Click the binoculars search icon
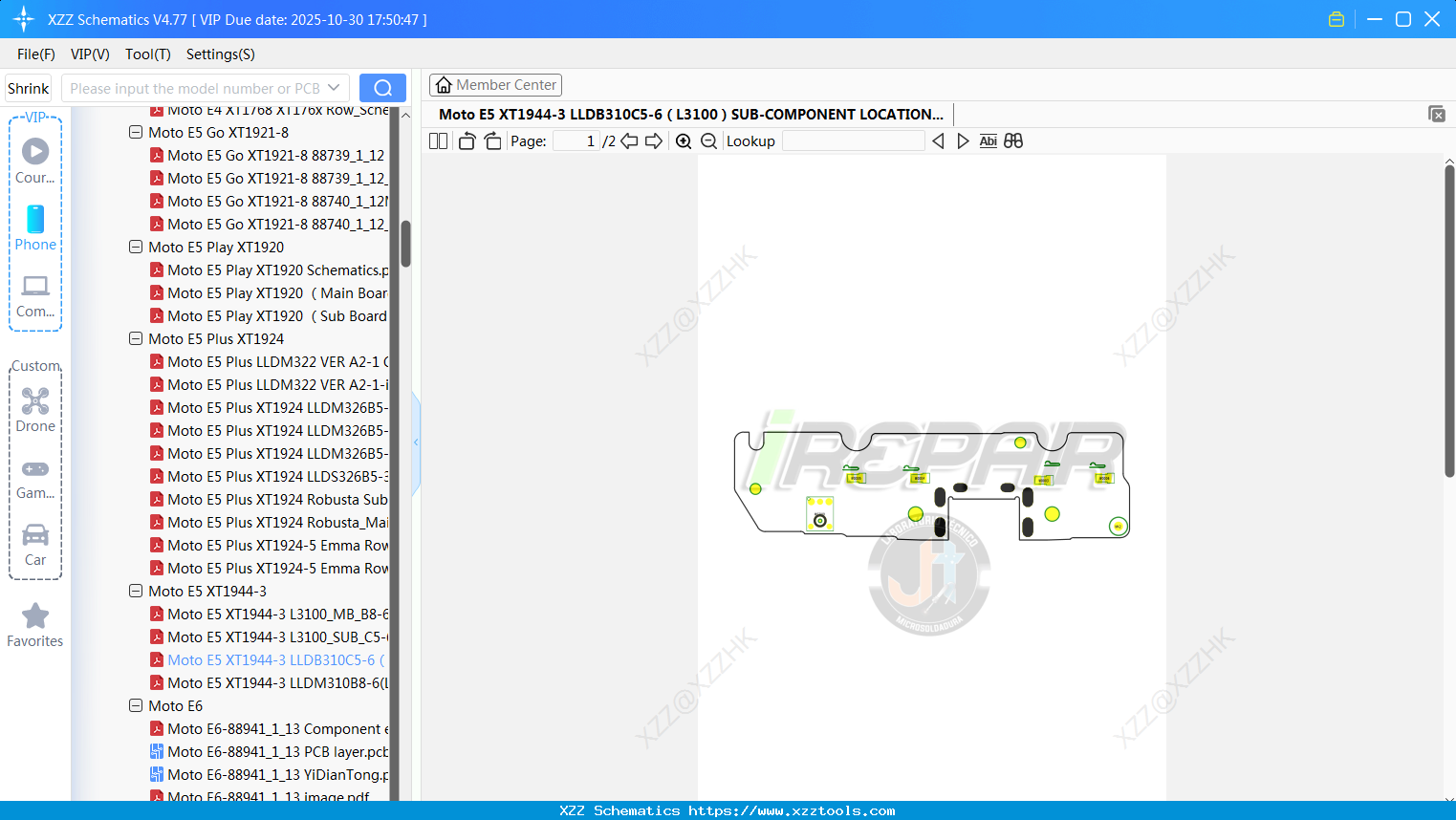 click(x=1013, y=141)
